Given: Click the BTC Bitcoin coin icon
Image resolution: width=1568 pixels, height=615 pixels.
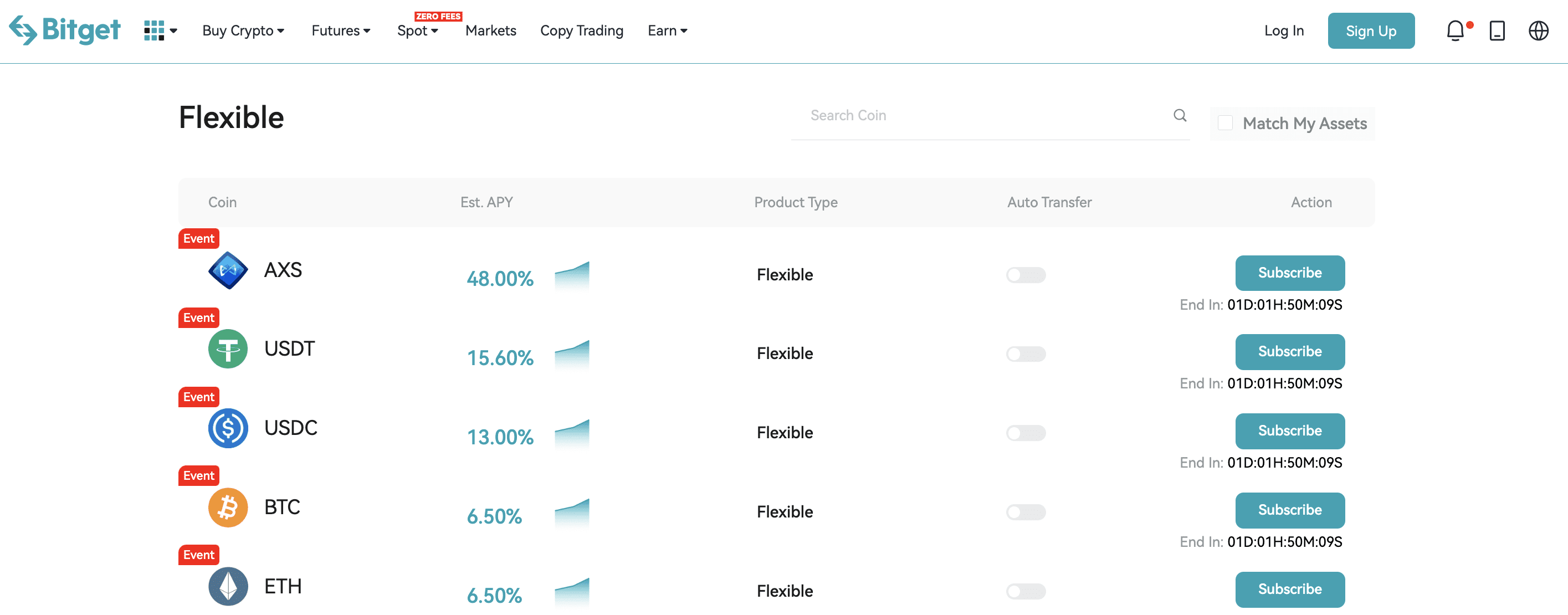Looking at the screenshot, I should coord(228,507).
